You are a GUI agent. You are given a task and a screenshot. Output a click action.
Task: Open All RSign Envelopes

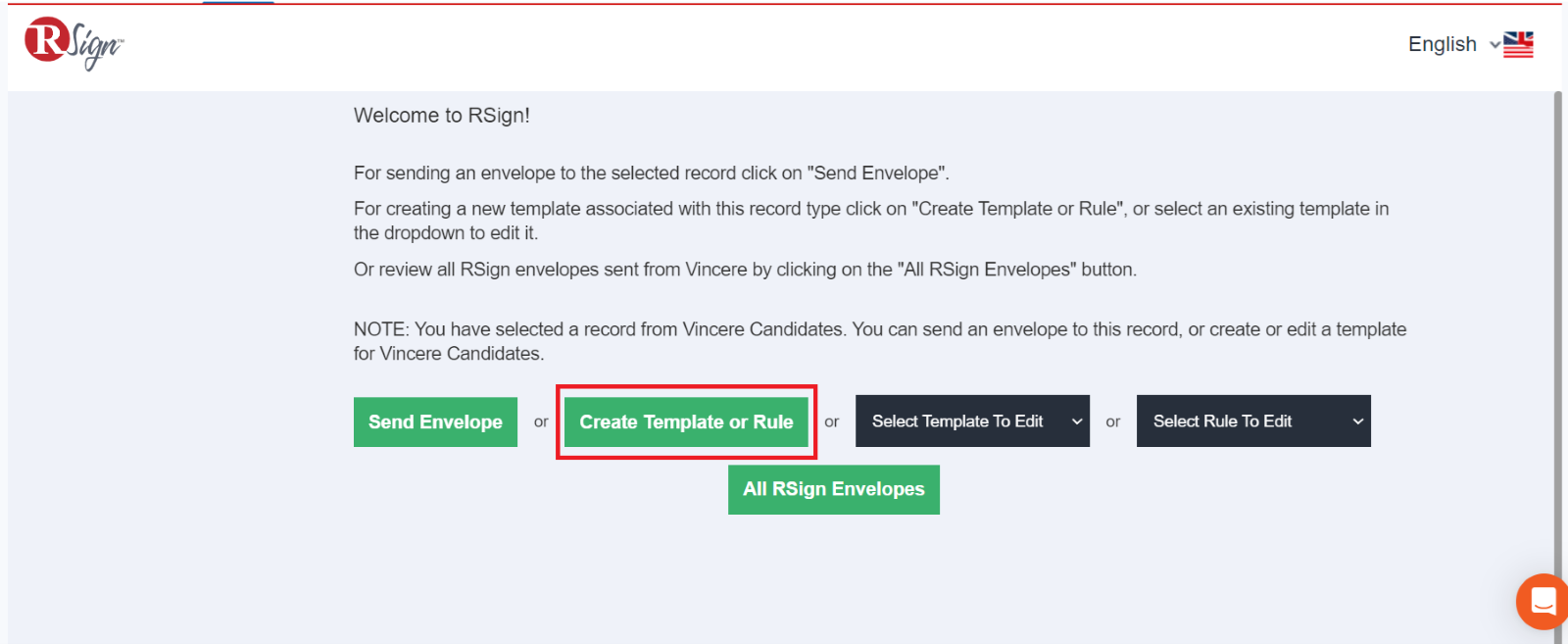[834, 489]
